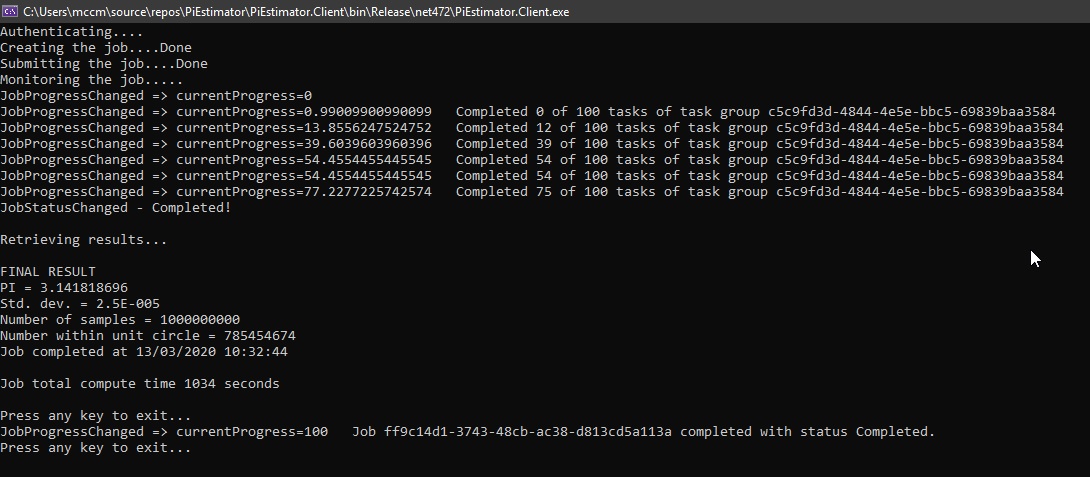The height and width of the screenshot is (477, 1090).
Task: Click the "Number of samples = 1000000000" line
Action: [120, 320]
